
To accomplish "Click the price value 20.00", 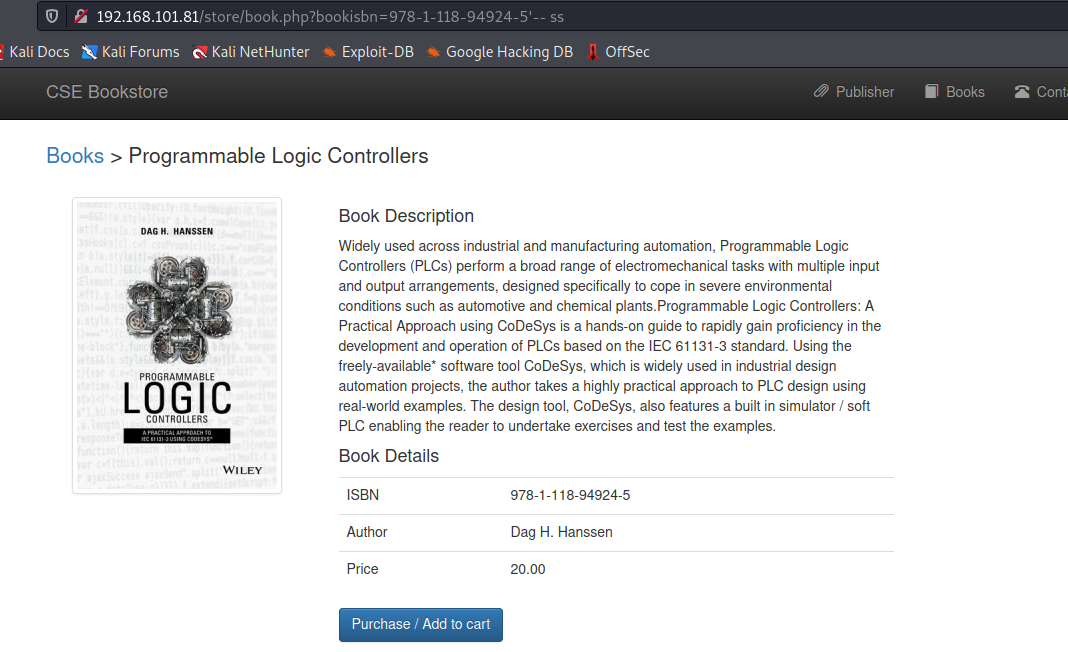I will (528, 569).
